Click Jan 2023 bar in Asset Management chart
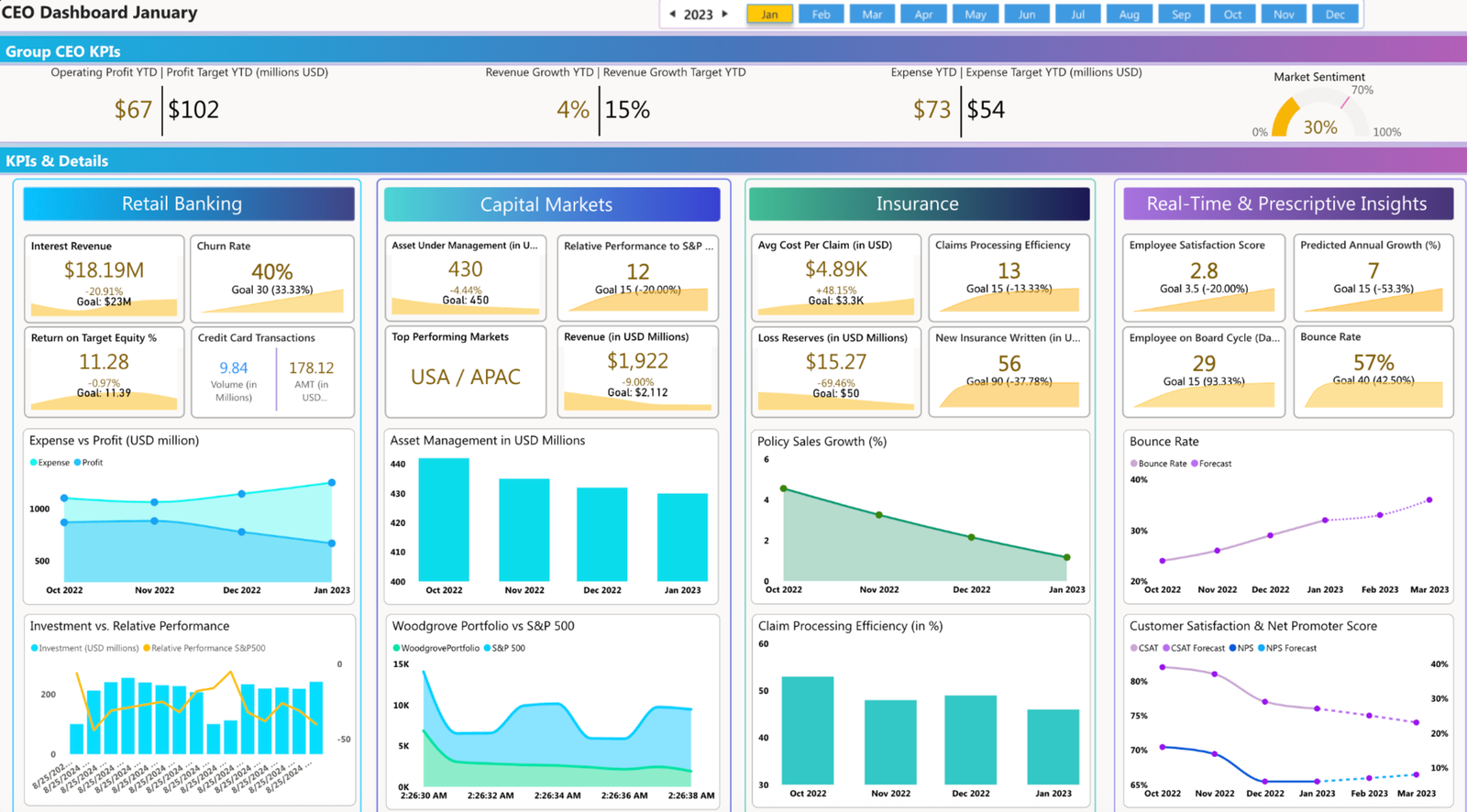The height and width of the screenshot is (812, 1467). [x=683, y=537]
